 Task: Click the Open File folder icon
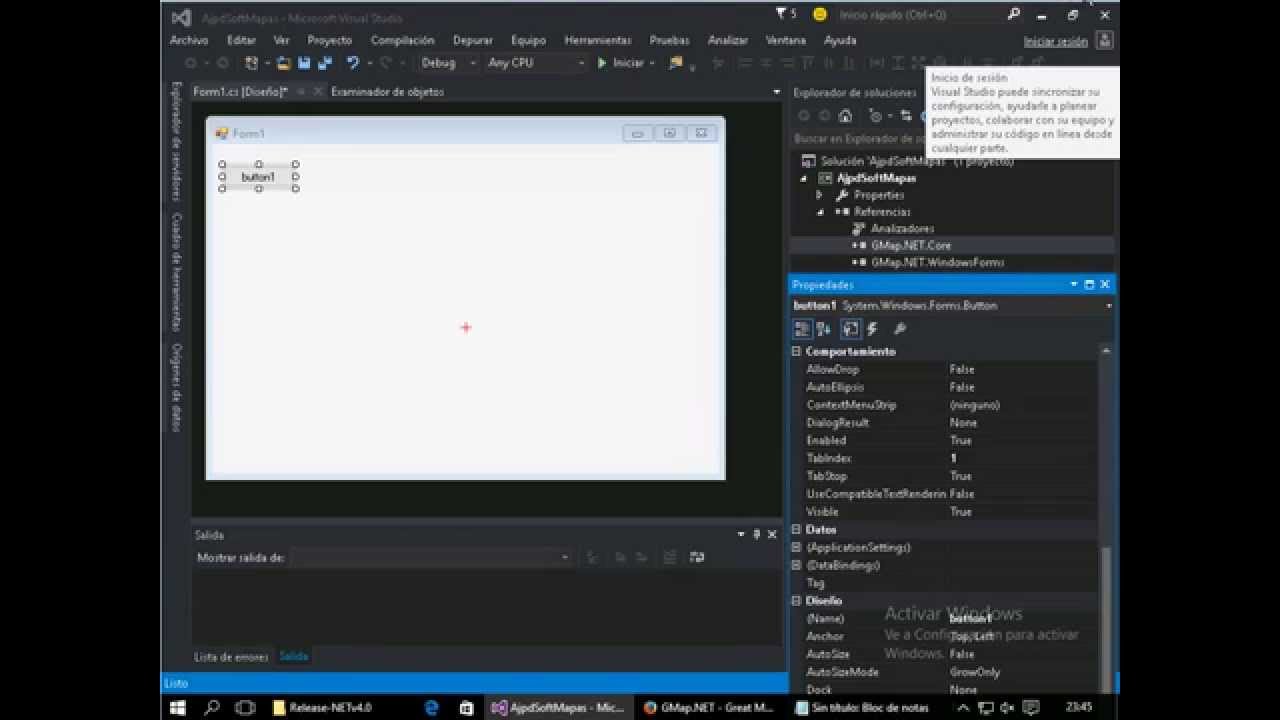283,63
